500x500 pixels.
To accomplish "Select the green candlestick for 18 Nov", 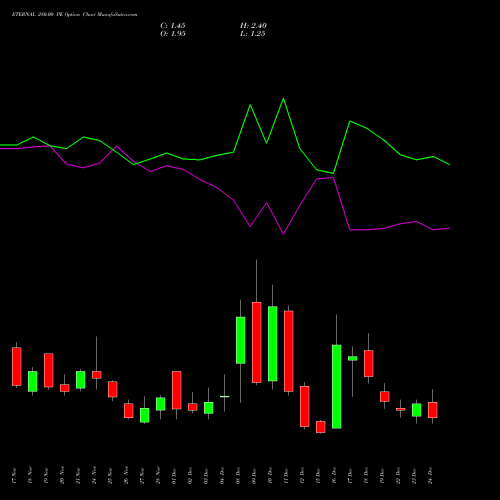I will tap(33, 381).
